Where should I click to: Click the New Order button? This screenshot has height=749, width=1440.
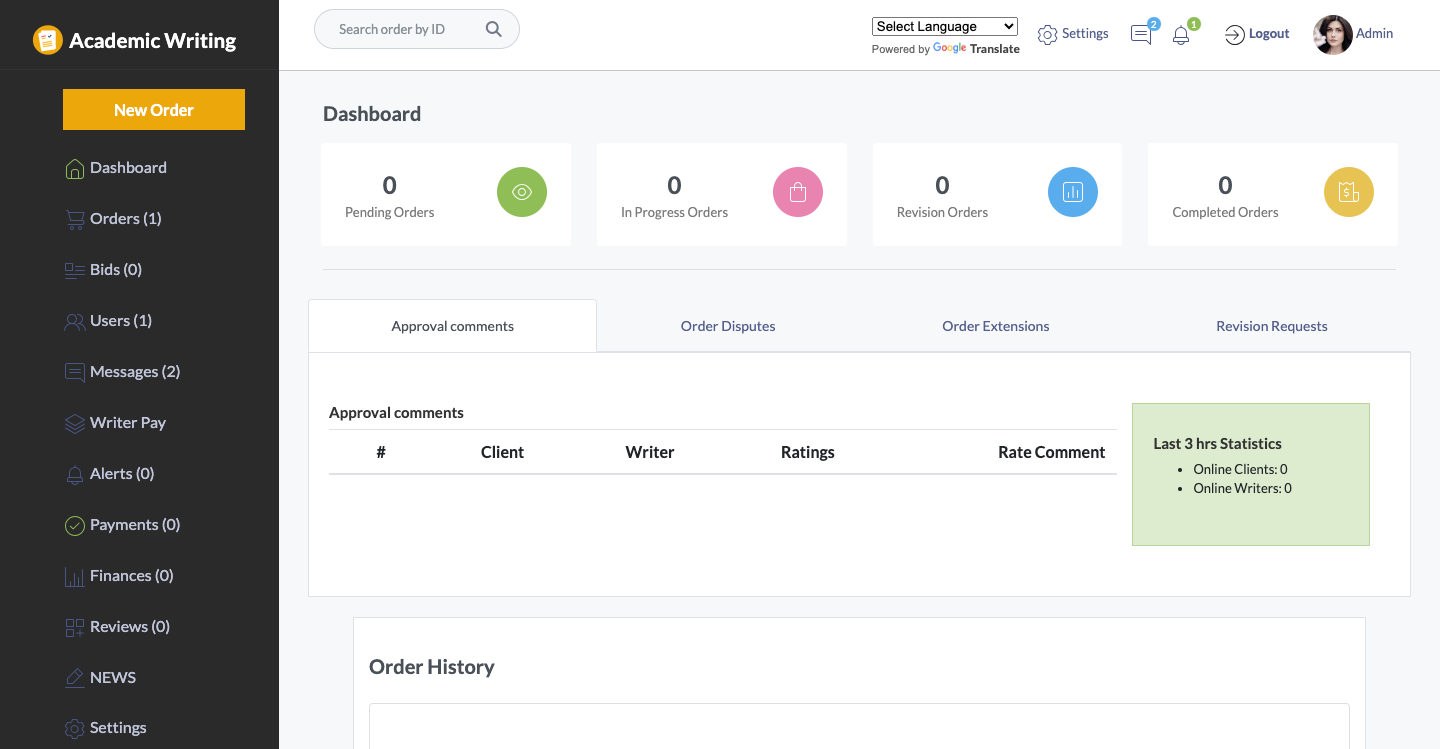153,109
